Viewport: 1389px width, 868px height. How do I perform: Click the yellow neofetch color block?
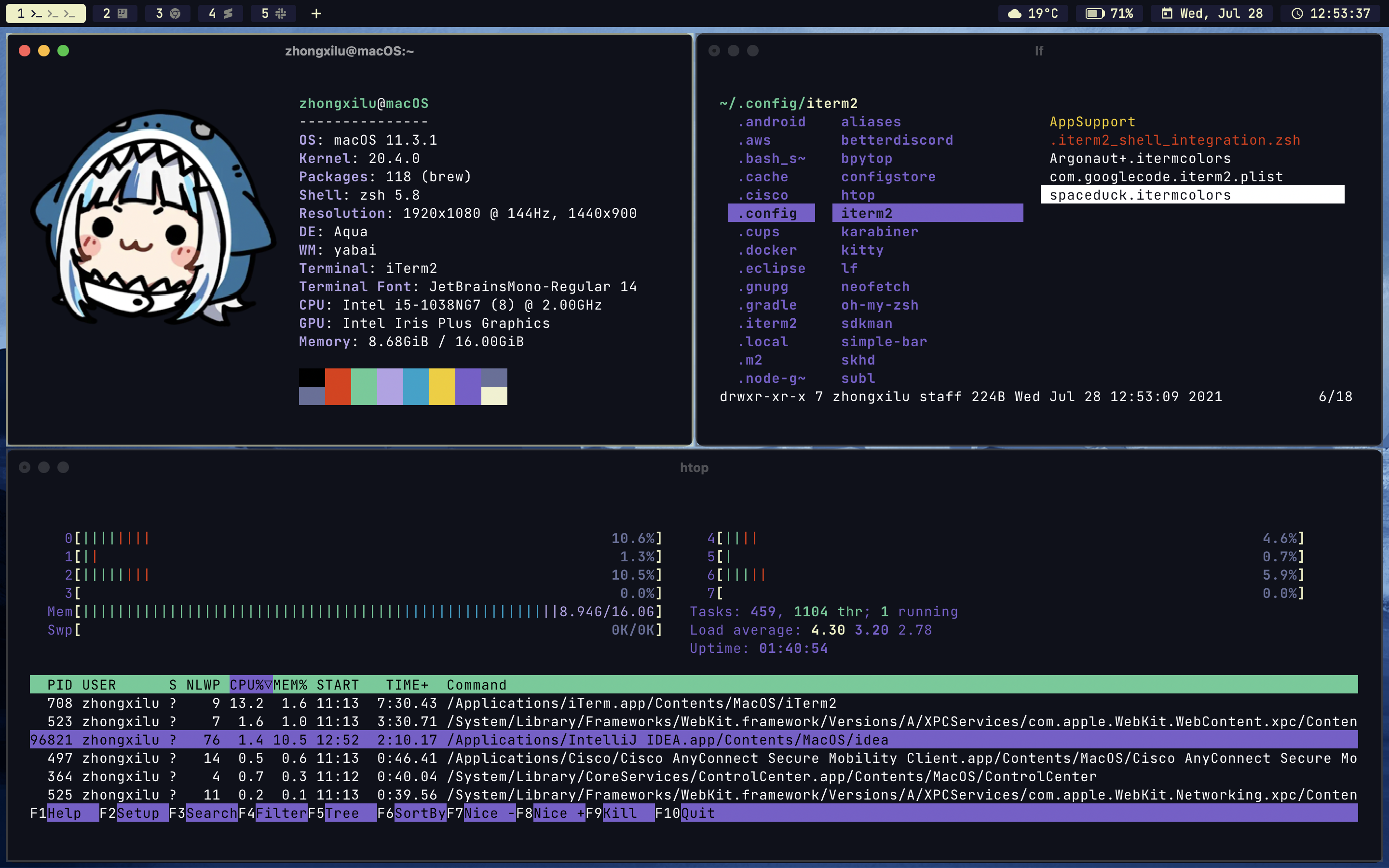click(442, 387)
